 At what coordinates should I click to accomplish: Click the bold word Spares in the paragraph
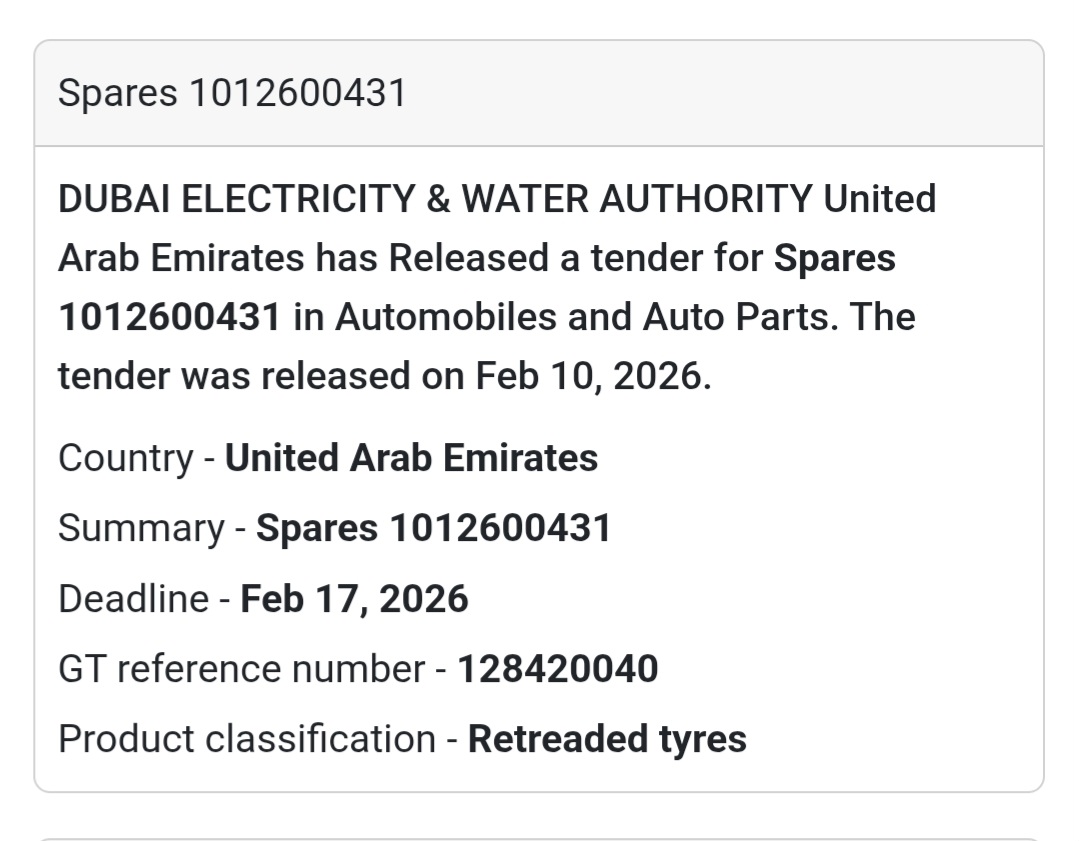pyautogui.click(x=835, y=258)
